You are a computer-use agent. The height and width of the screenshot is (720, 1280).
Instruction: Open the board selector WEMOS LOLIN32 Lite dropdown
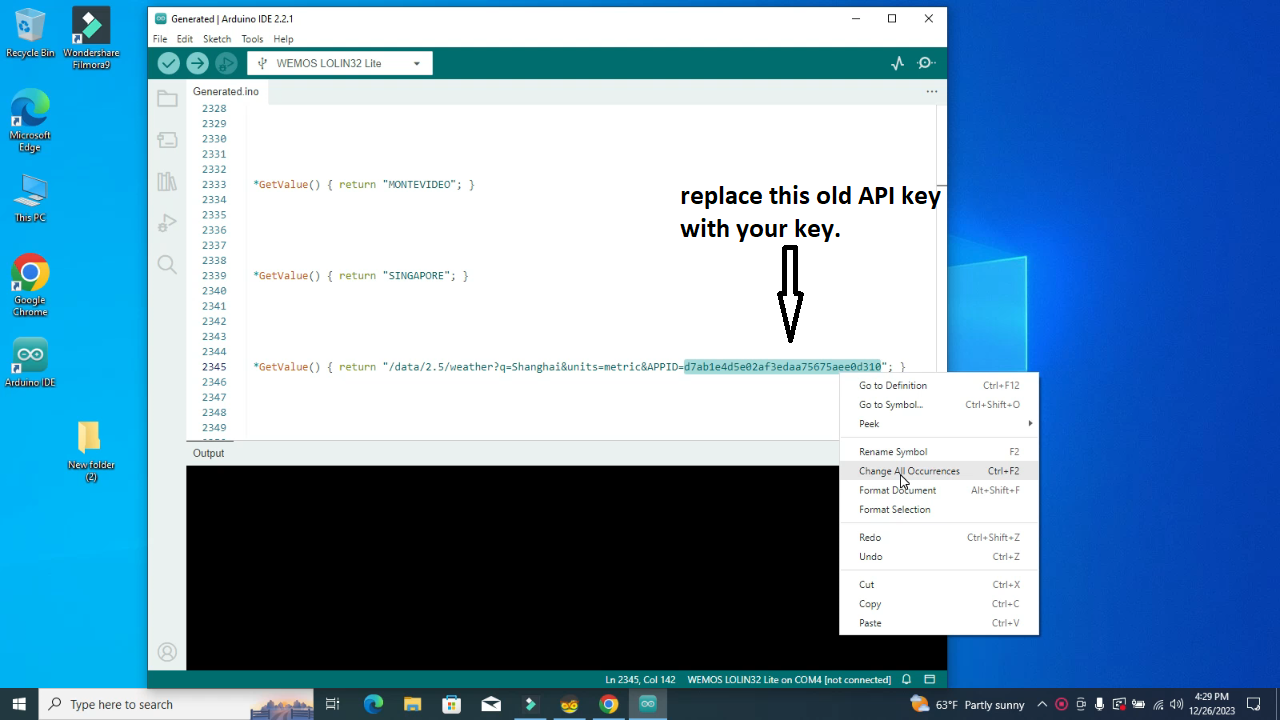coord(340,63)
